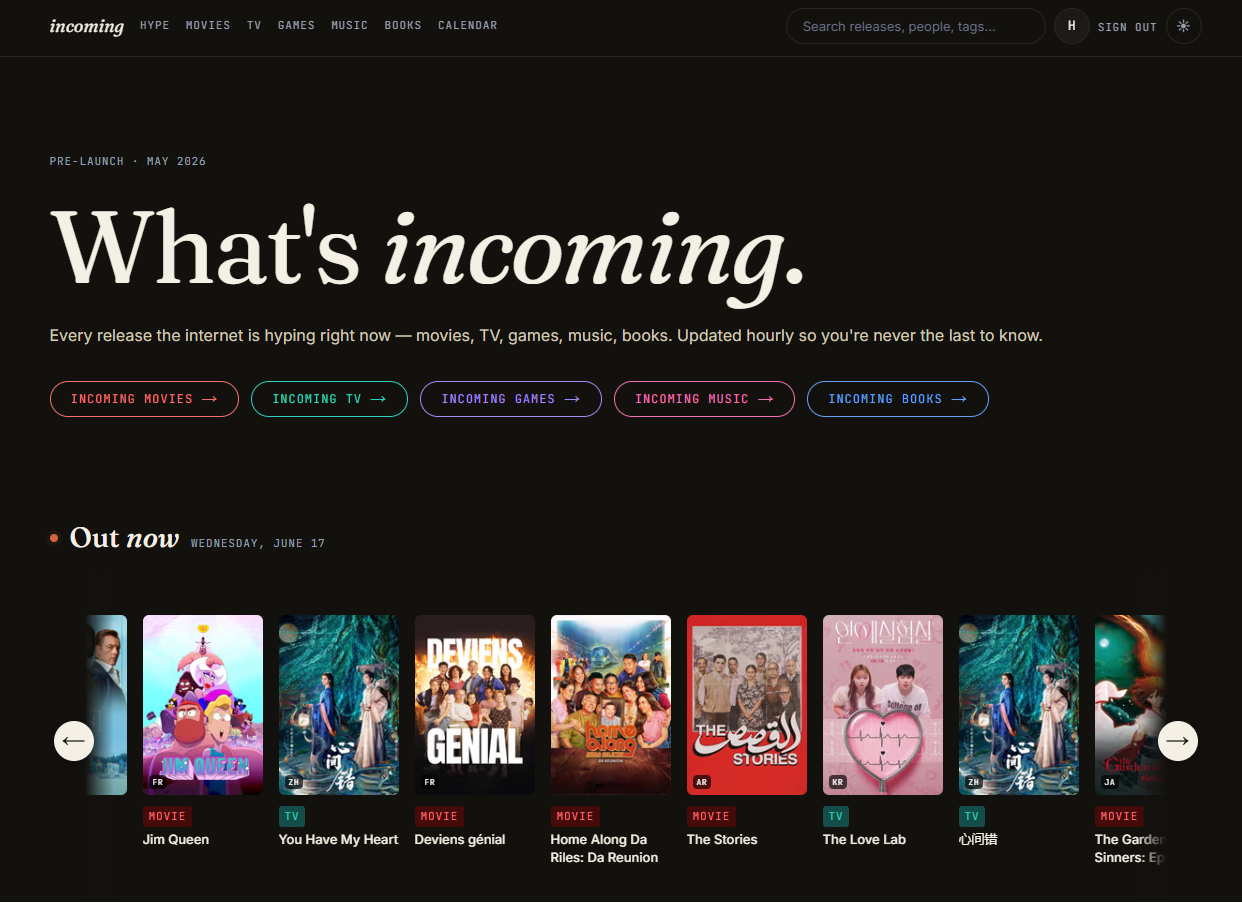Click the KR badge on The Love Lab poster
1242x903 pixels.
838,782
